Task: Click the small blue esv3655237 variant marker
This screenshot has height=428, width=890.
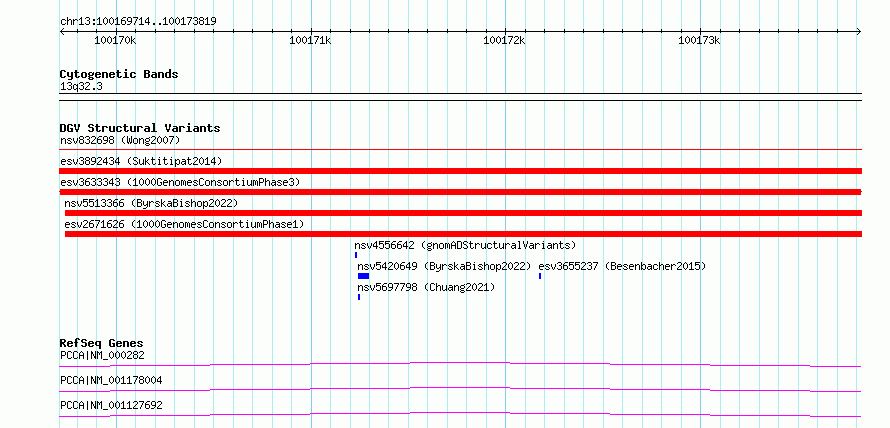Action: click(x=540, y=276)
